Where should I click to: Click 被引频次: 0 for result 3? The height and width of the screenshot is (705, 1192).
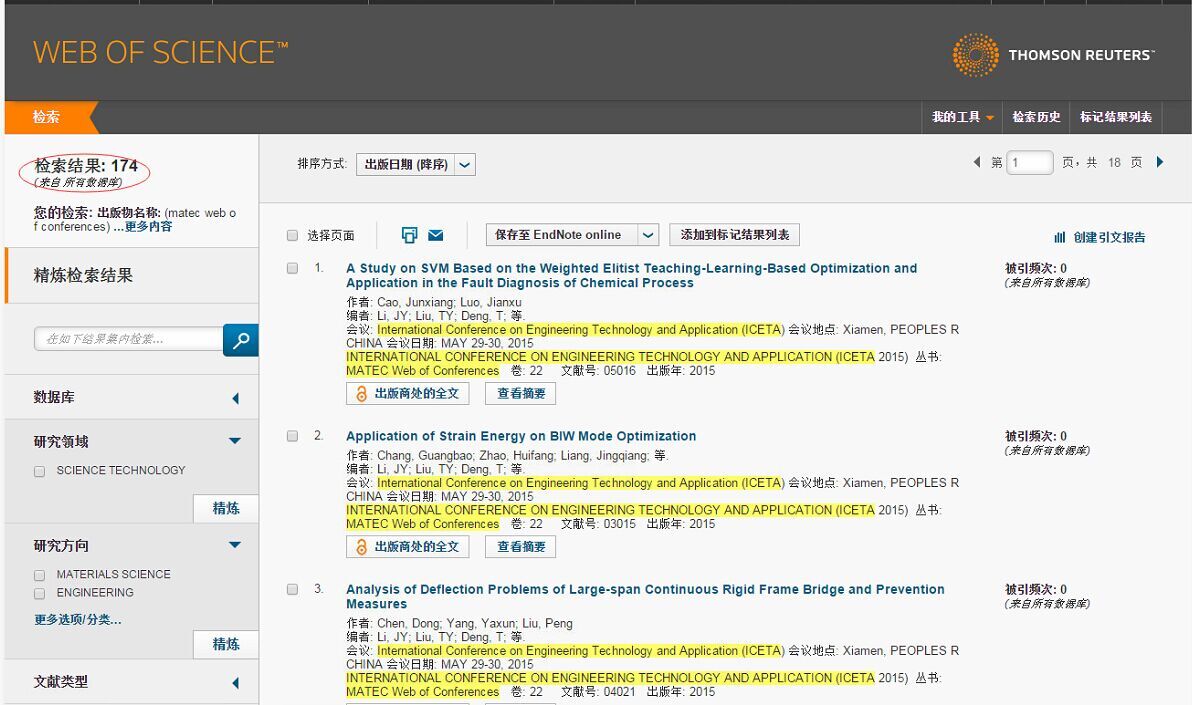tap(1035, 589)
